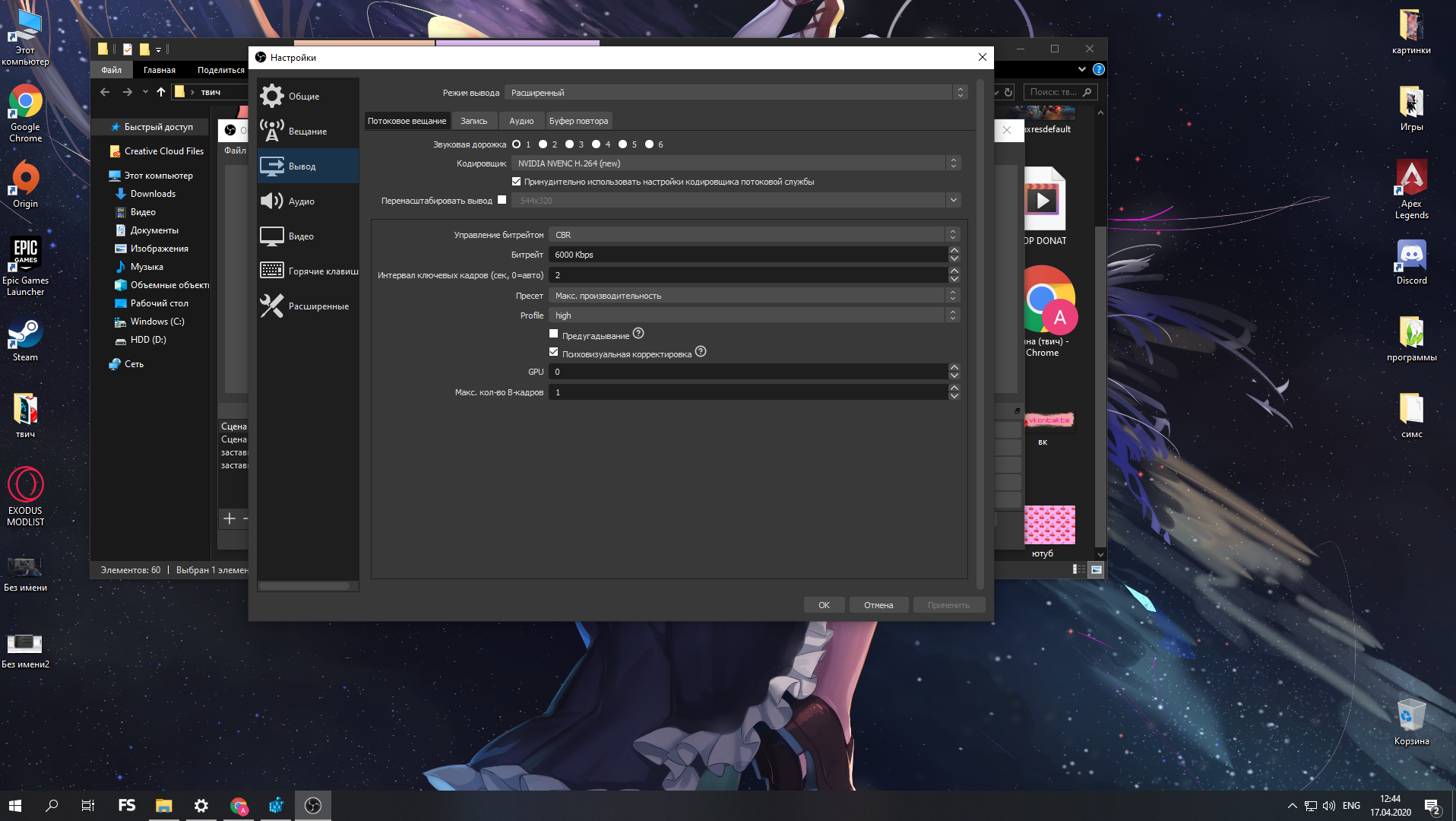Show the Look-ahead help question mark
Viewport: 1456px width, 821px height.
(x=638, y=334)
